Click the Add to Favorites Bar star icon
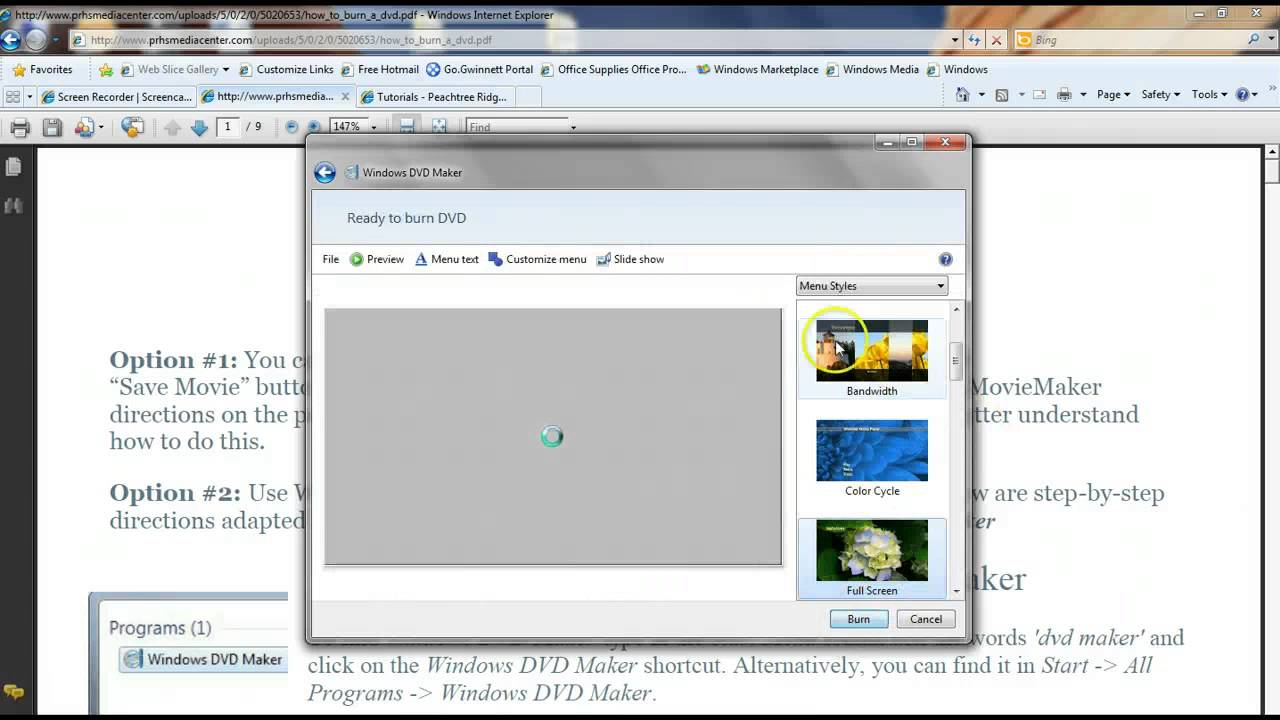This screenshot has width=1280, height=720. 106,69
